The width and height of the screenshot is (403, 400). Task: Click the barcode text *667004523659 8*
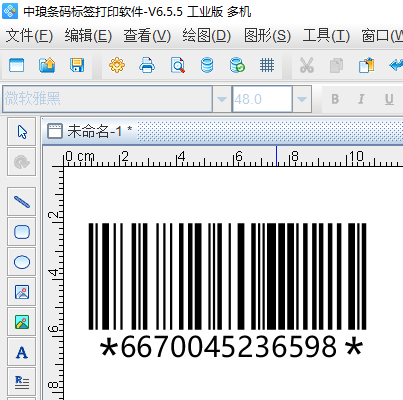coord(231,347)
